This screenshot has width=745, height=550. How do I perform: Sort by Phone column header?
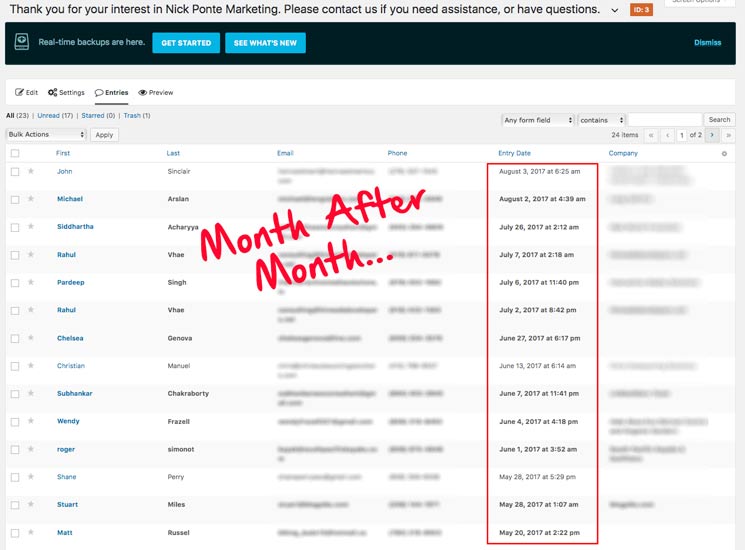[x=397, y=153]
